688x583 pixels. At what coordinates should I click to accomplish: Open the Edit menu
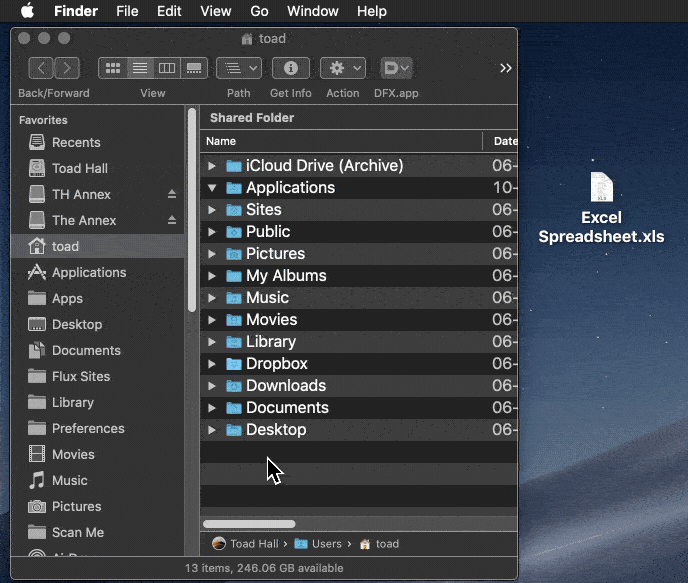click(x=169, y=11)
